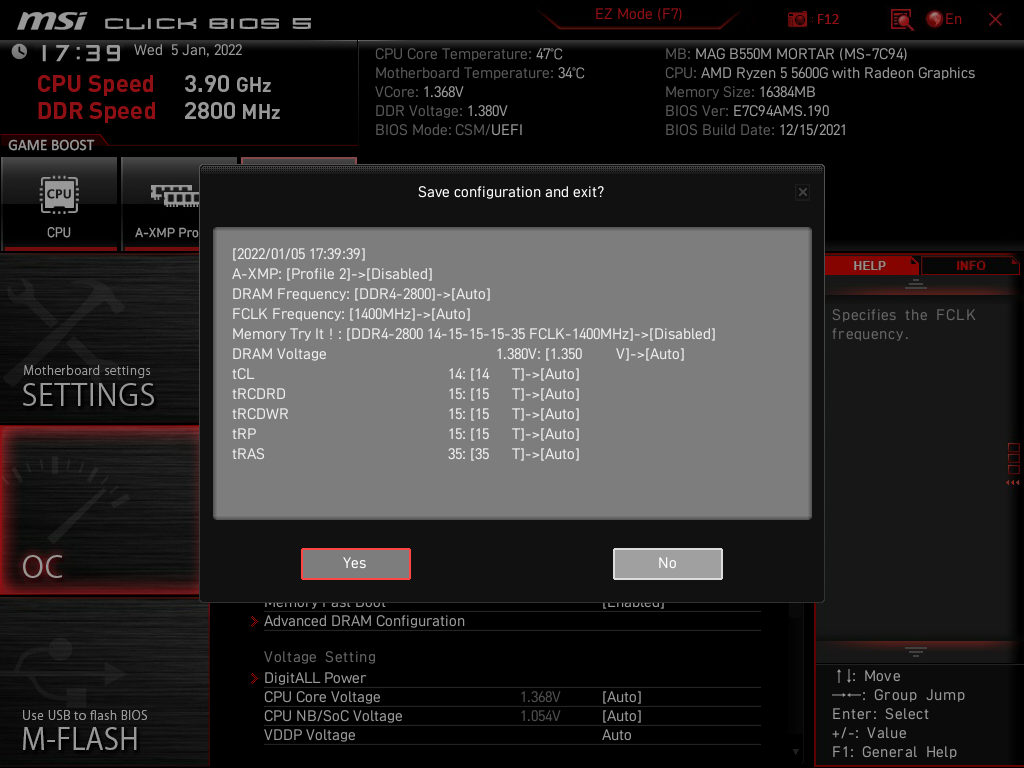
Task: Confirm saving by clicking Yes
Action: point(355,564)
